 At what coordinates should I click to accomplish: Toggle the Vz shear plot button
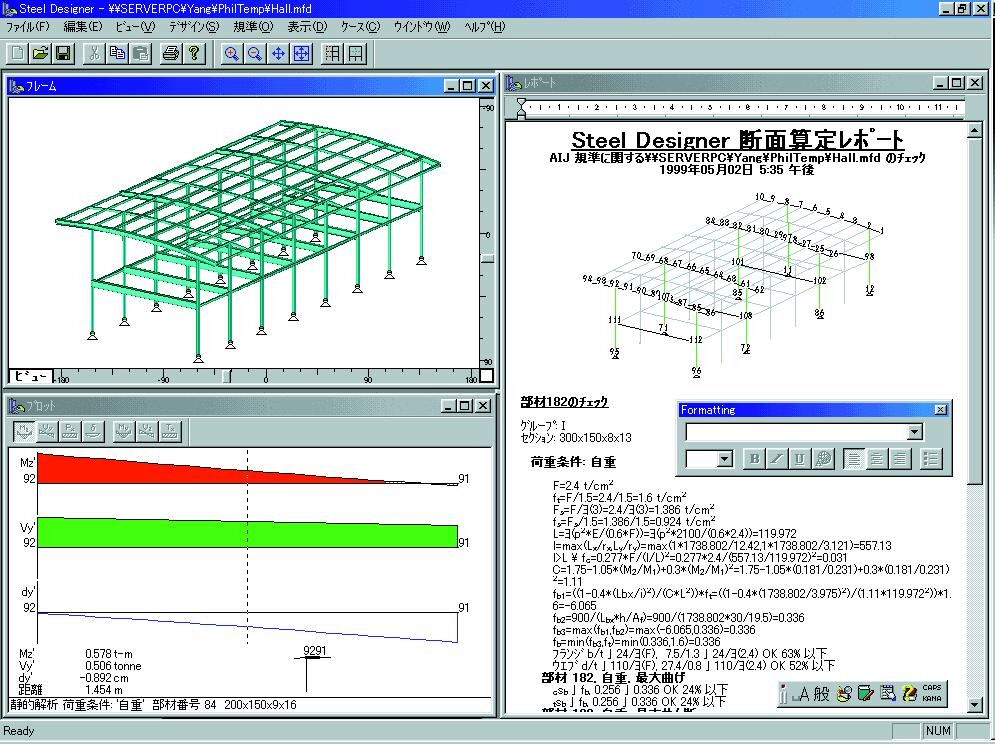click(147, 431)
